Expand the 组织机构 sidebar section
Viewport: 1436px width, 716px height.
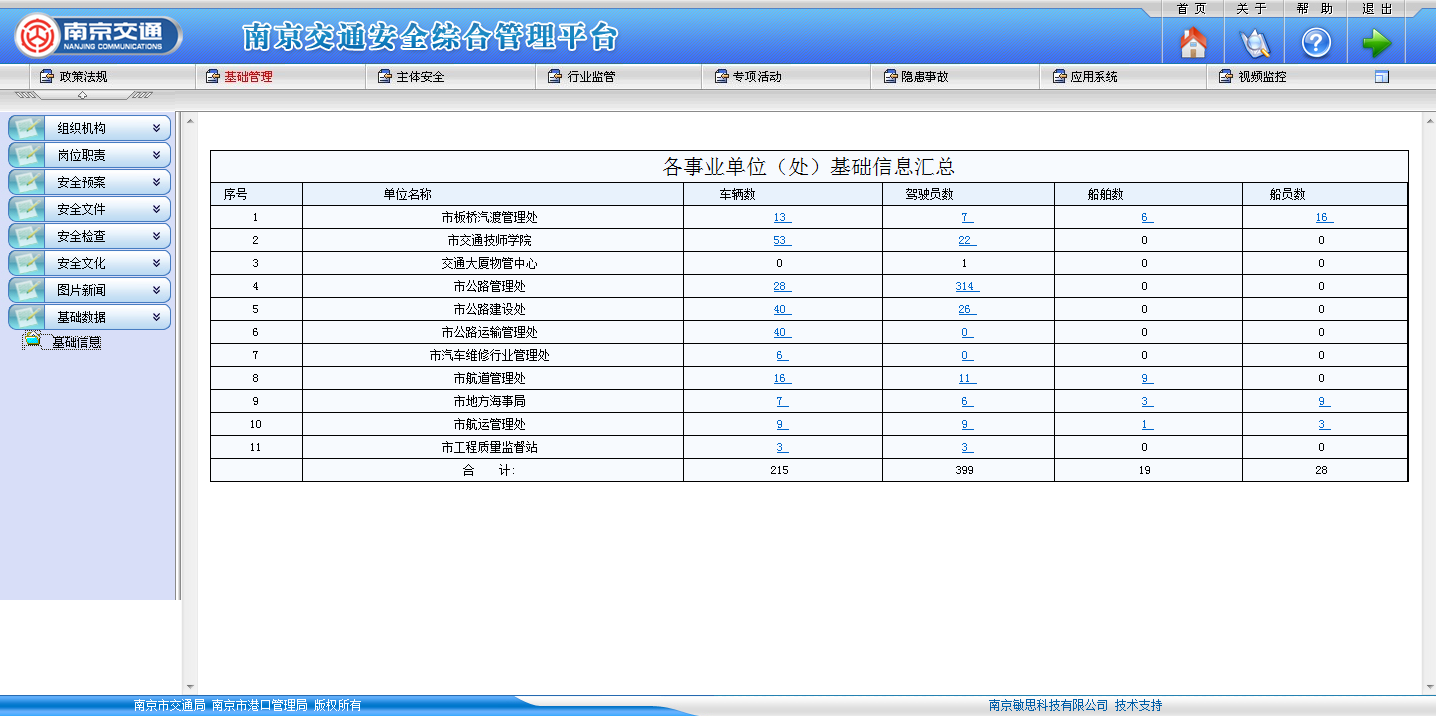[x=156, y=129]
